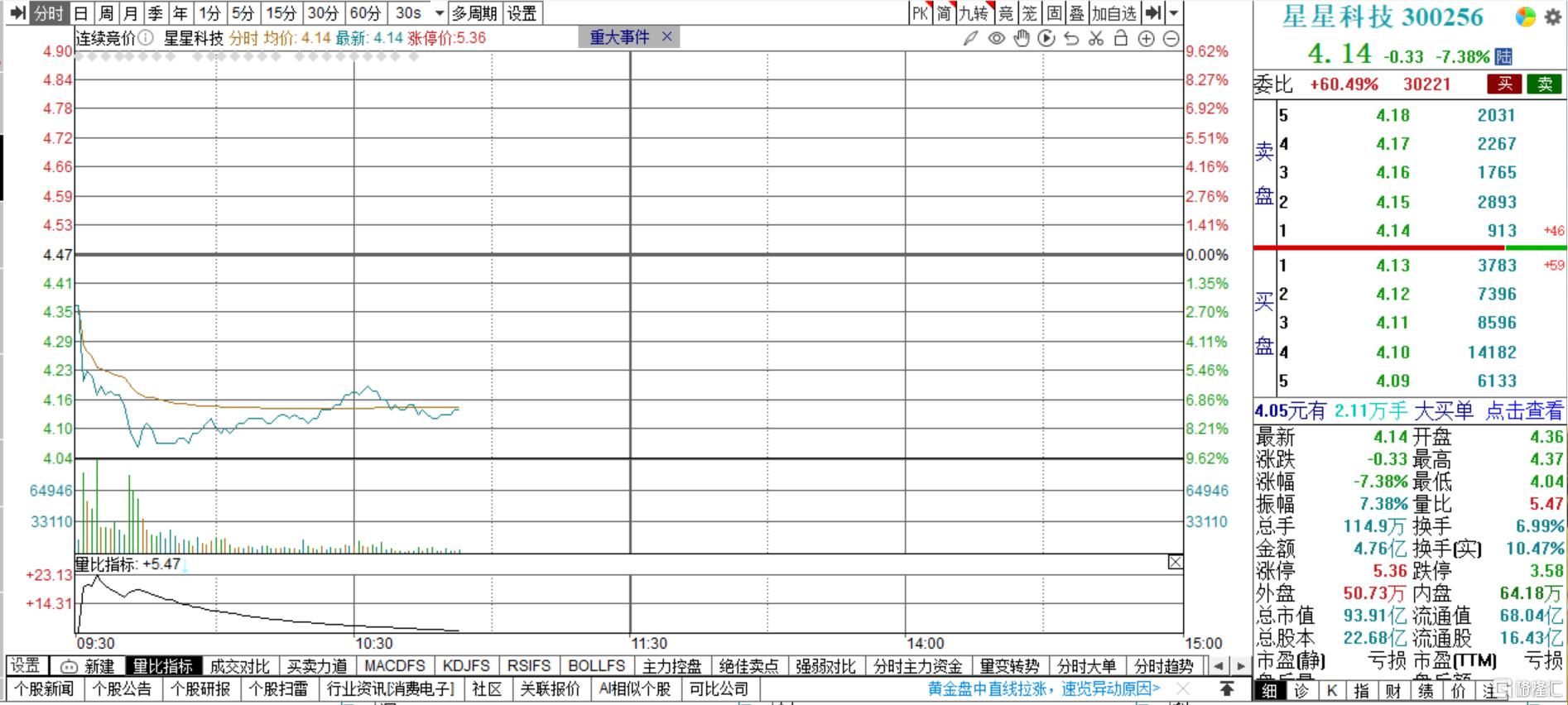Toggle the chart lock icon
1568x705 pixels.
1121,38
